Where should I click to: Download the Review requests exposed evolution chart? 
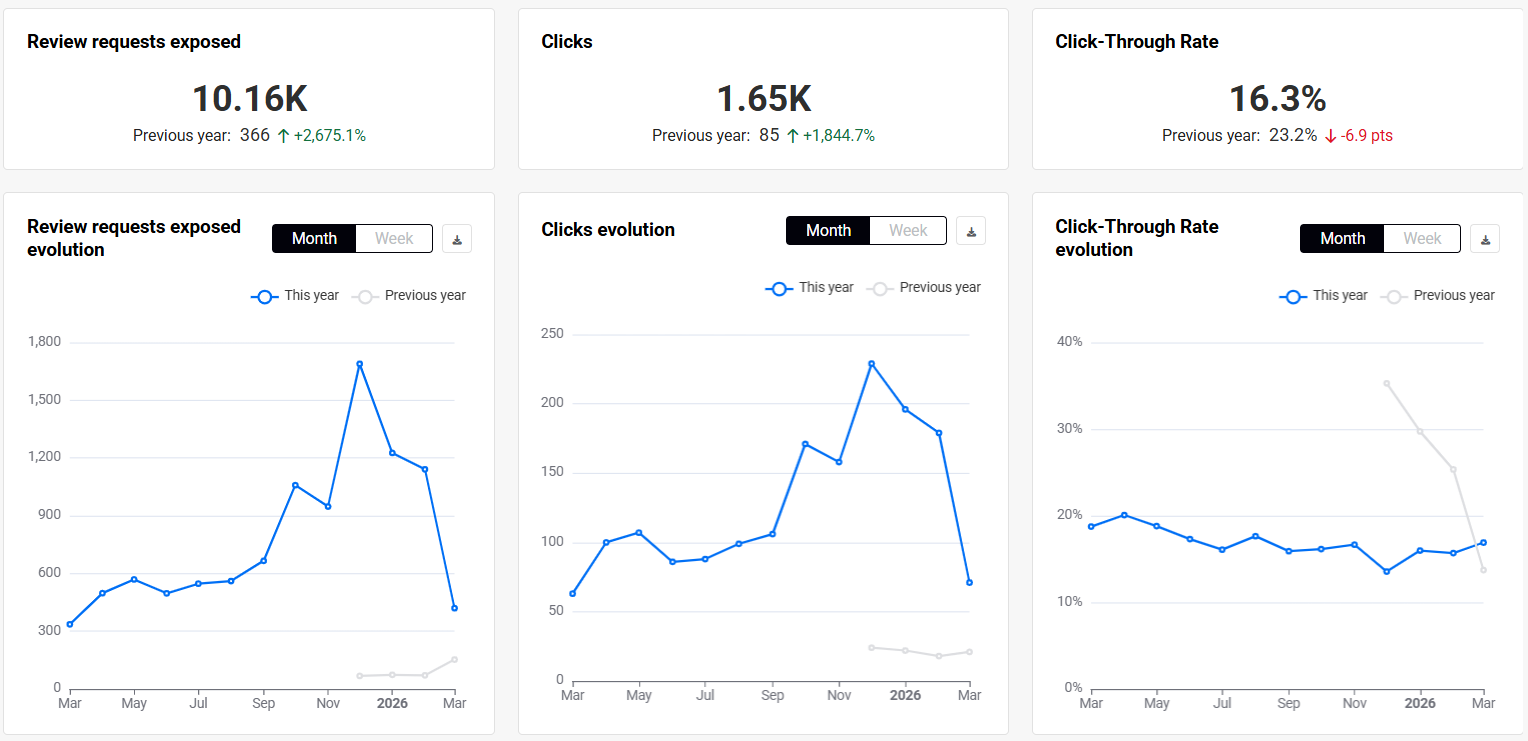pyautogui.click(x=457, y=239)
